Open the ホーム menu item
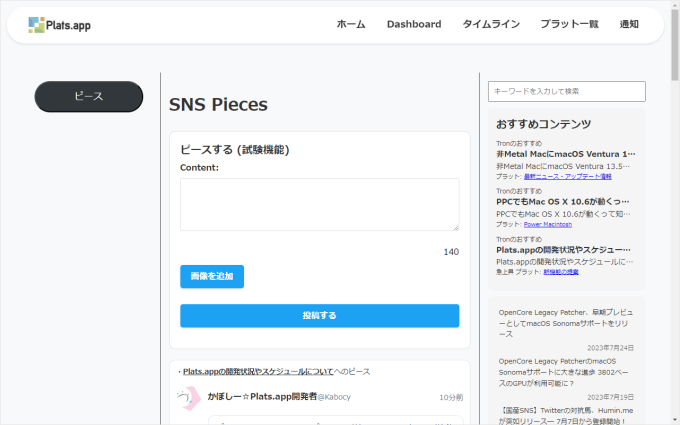680x425 pixels. click(x=351, y=24)
